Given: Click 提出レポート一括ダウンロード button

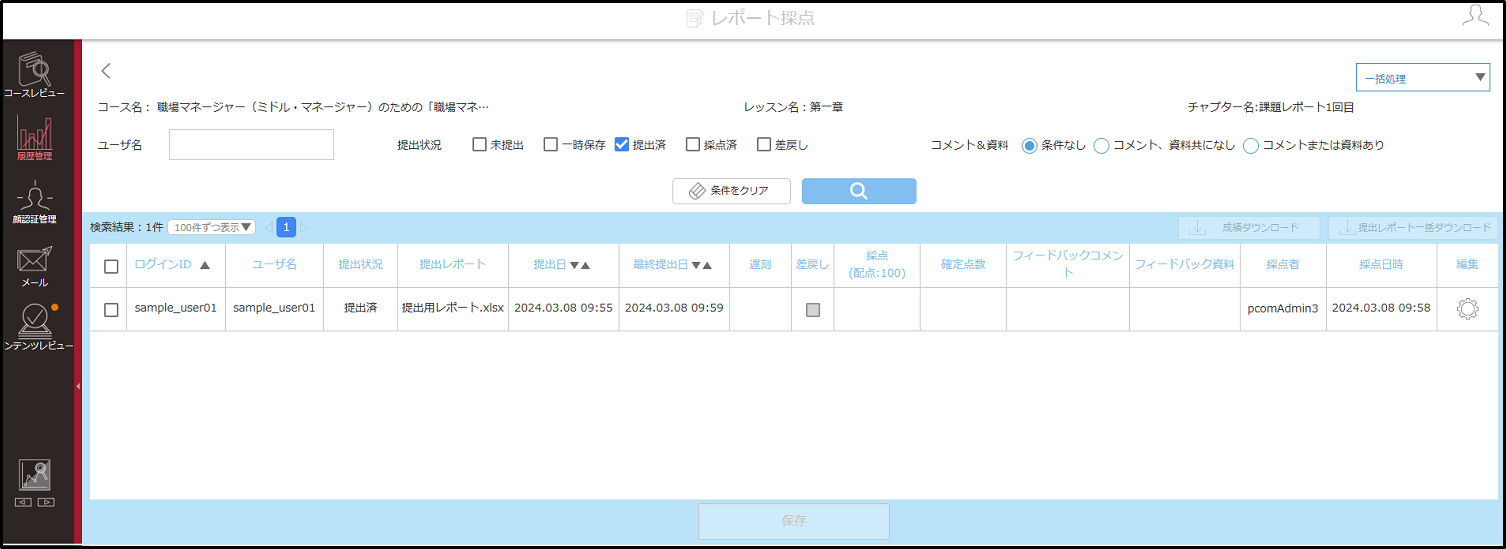Looking at the screenshot, I should (x=1413, y=228).
